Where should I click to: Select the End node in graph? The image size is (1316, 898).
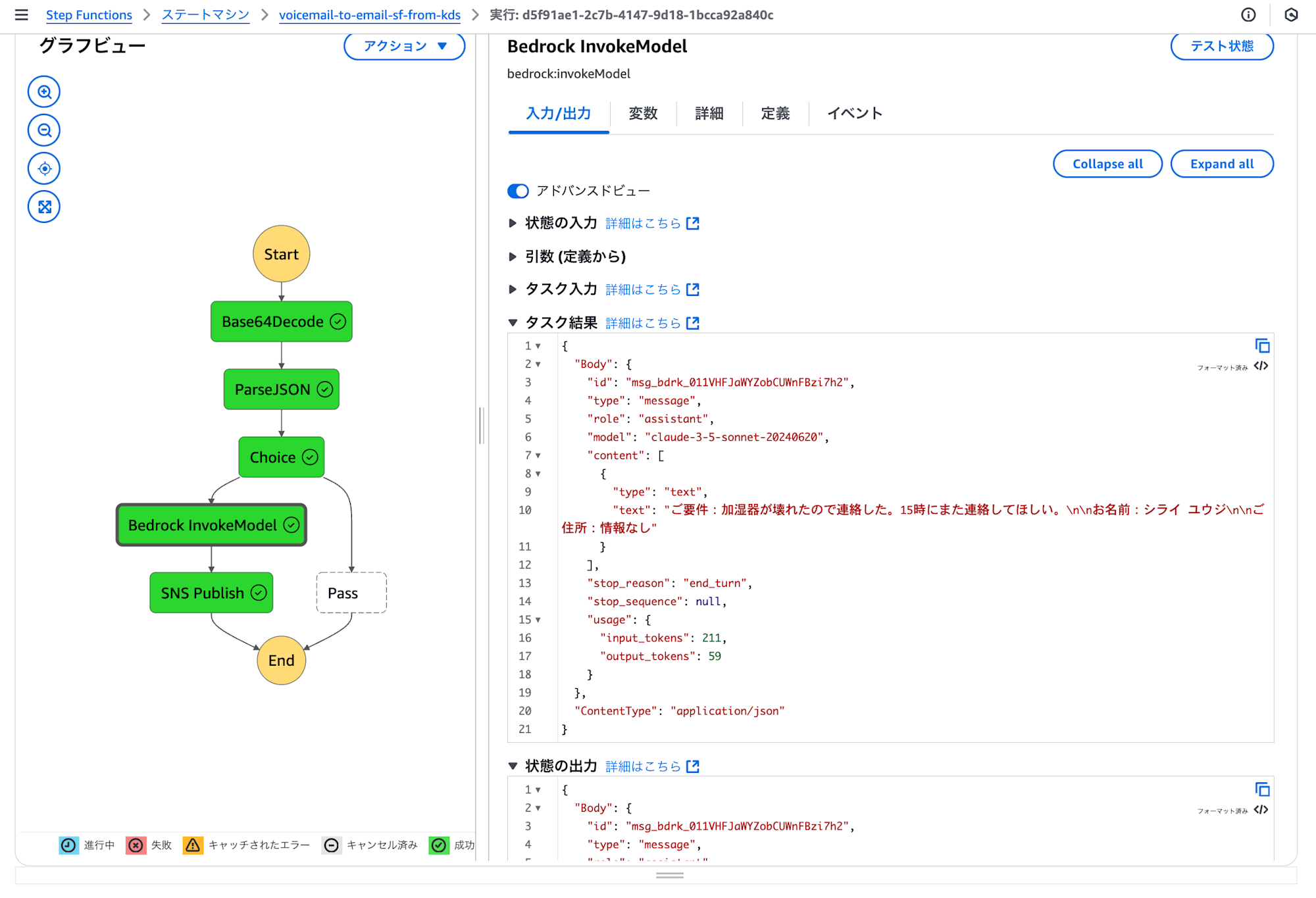(x=282, y=661)
